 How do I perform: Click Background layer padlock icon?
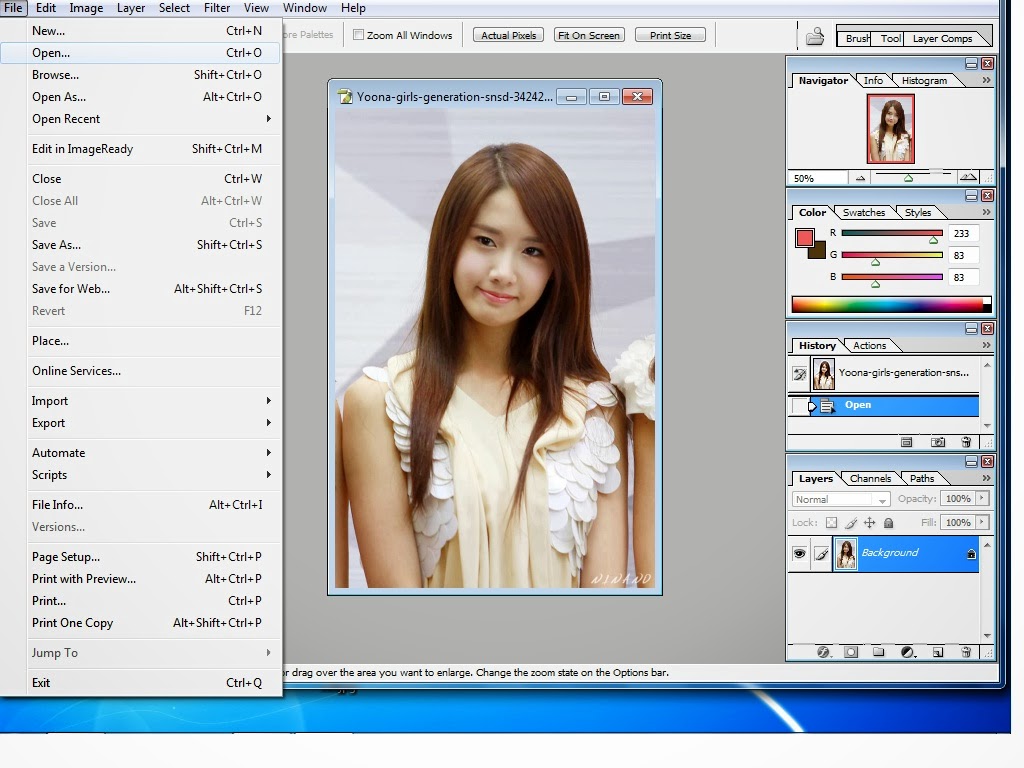tap(971, 554)
